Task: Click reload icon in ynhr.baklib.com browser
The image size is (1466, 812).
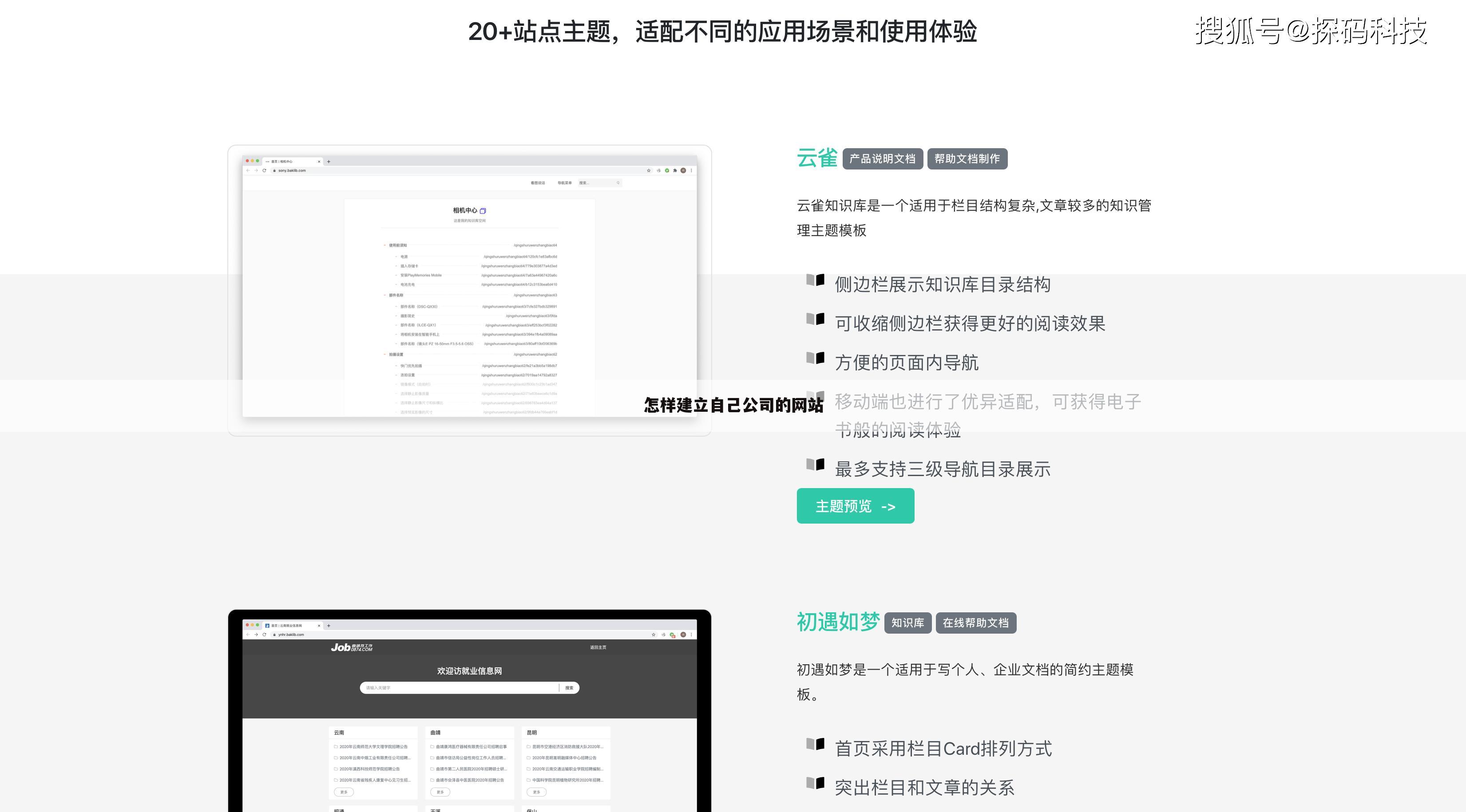Action: coord(264,635)
